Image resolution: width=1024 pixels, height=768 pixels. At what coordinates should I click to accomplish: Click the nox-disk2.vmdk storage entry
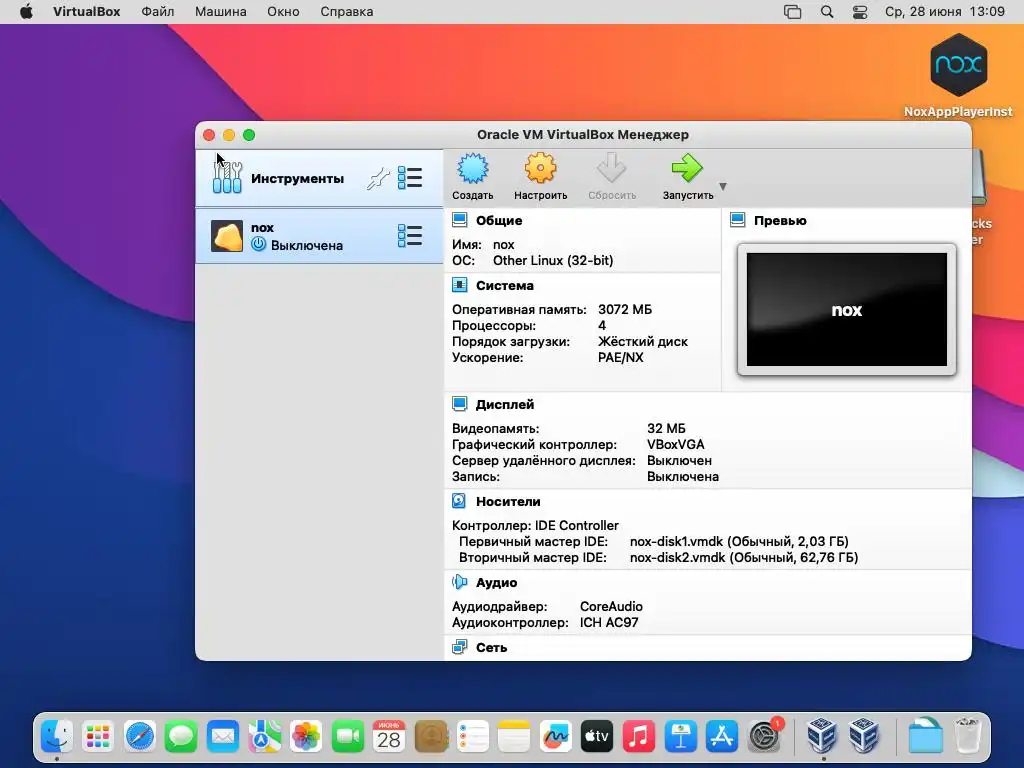click(x=744, y=558)
